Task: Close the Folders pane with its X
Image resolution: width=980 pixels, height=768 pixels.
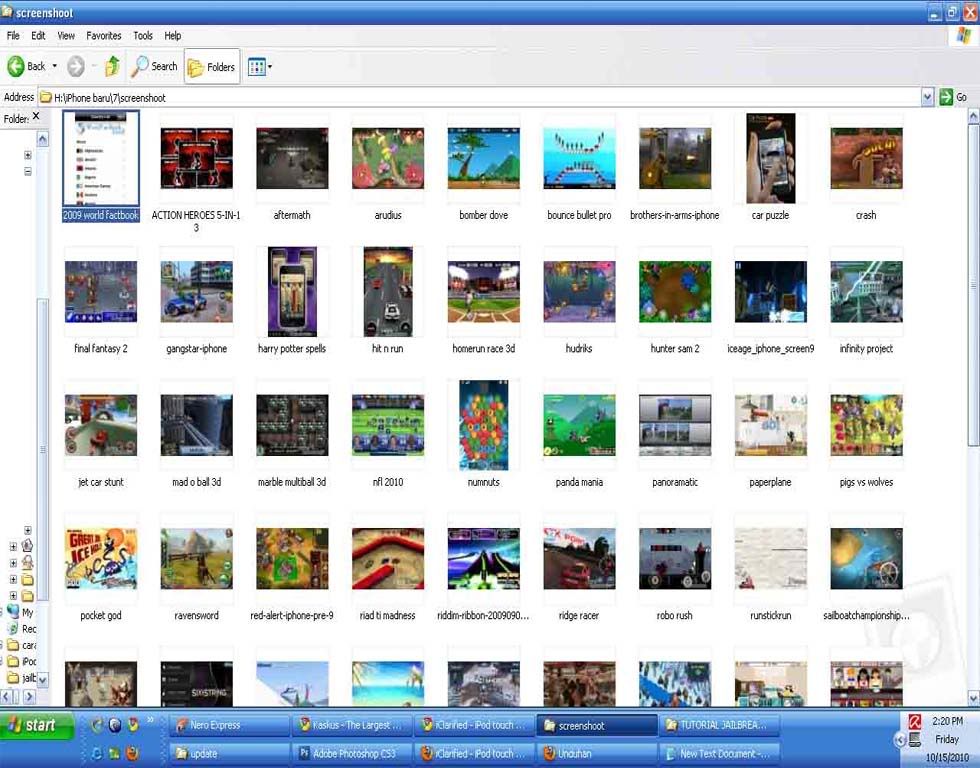Action: click(x=36, y=116)
